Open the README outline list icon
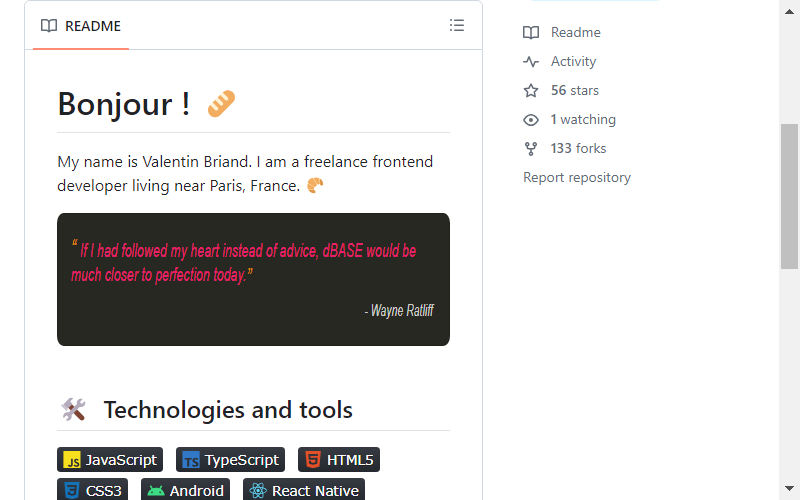 pos(457,26)
